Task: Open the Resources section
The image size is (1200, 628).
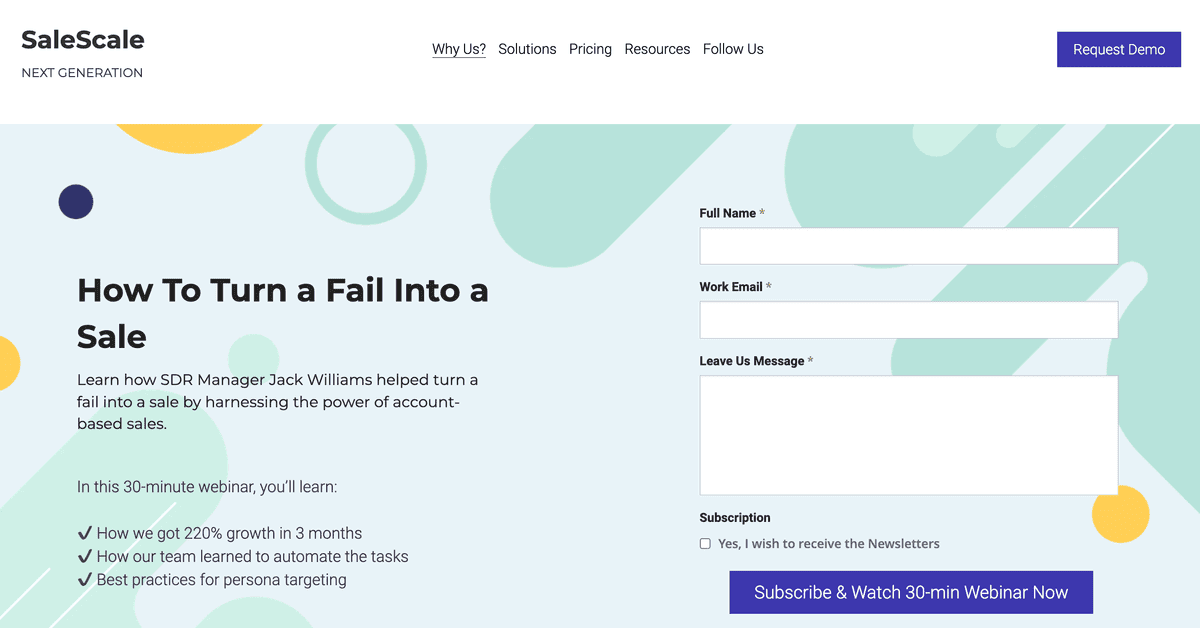Action: click(x=657, y=48)
